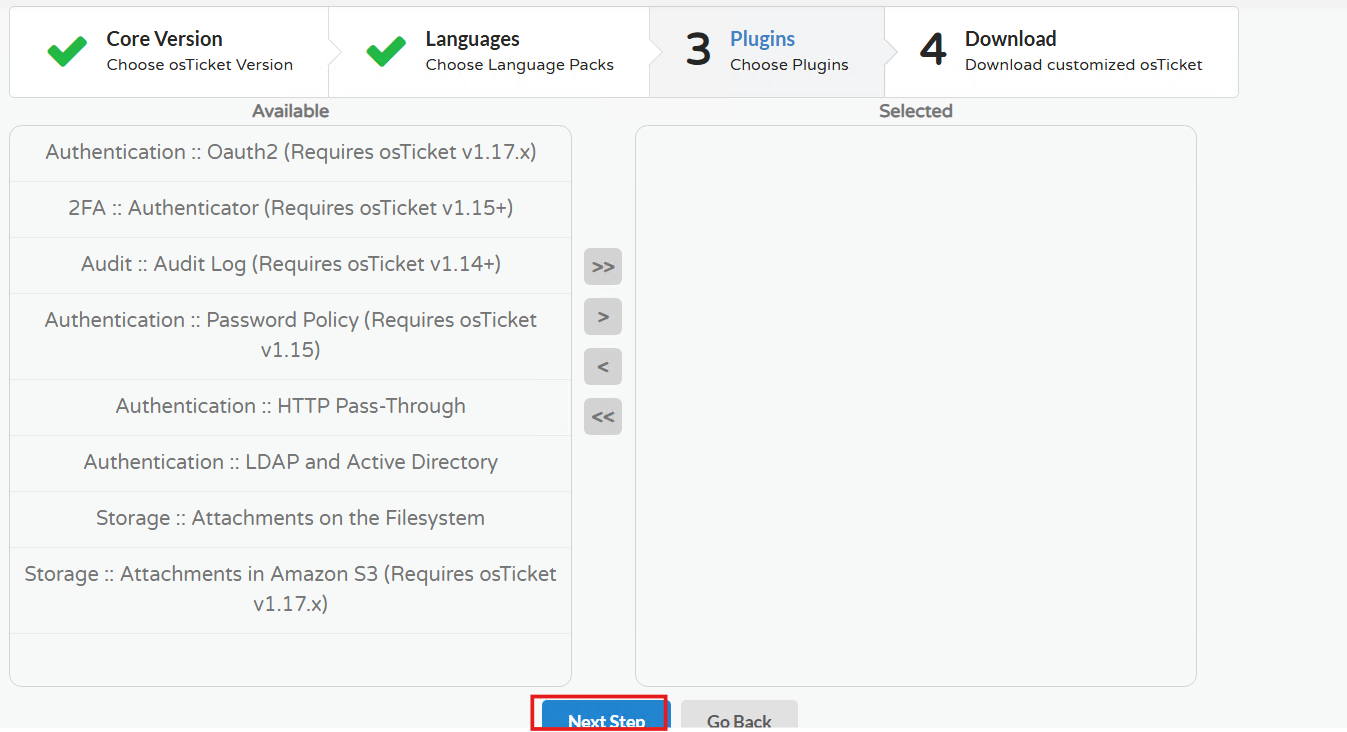Open the Languages wizard step
This screenshot has height=732, width=1347.
(489, 52)
